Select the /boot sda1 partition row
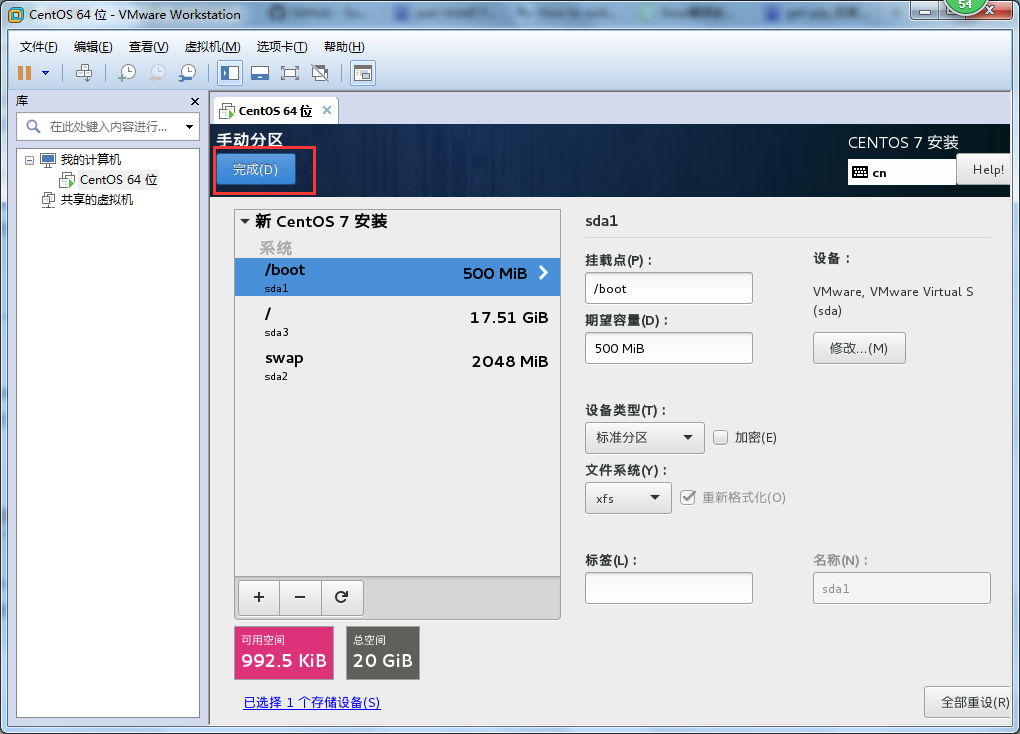This screenshot has height=734, width=1020. pos(397,277)
